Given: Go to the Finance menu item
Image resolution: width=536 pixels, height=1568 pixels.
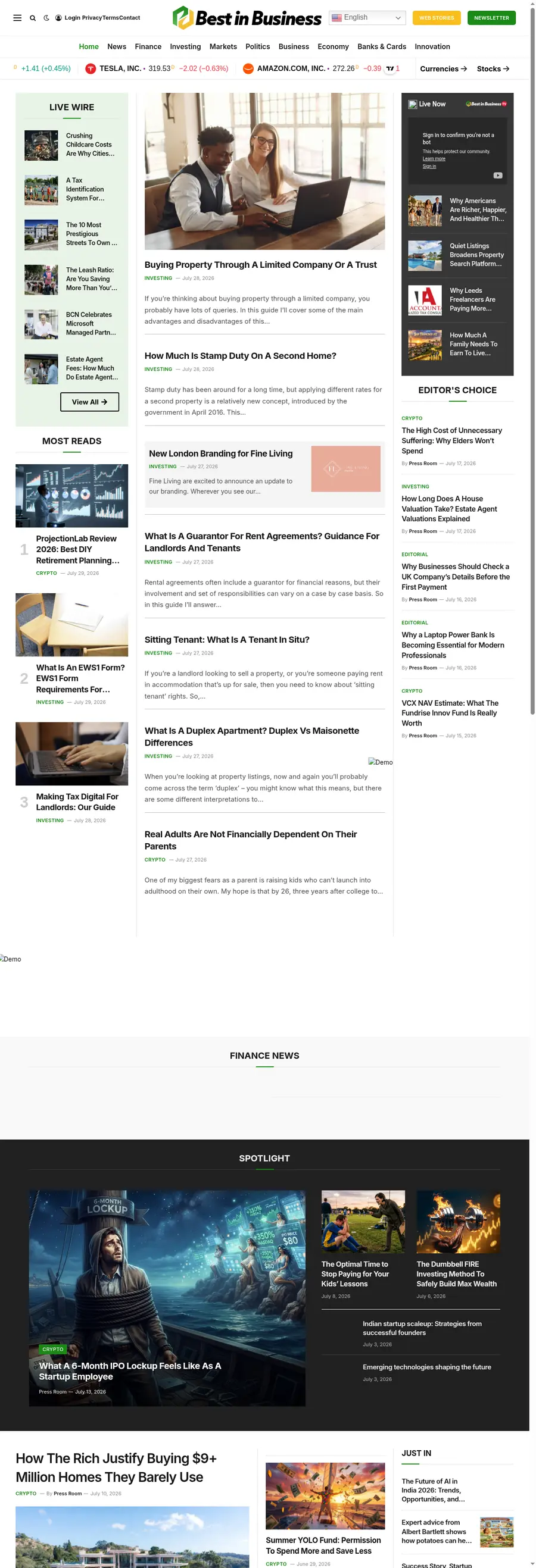Looking at the screenshot, I should pos(148,47).
